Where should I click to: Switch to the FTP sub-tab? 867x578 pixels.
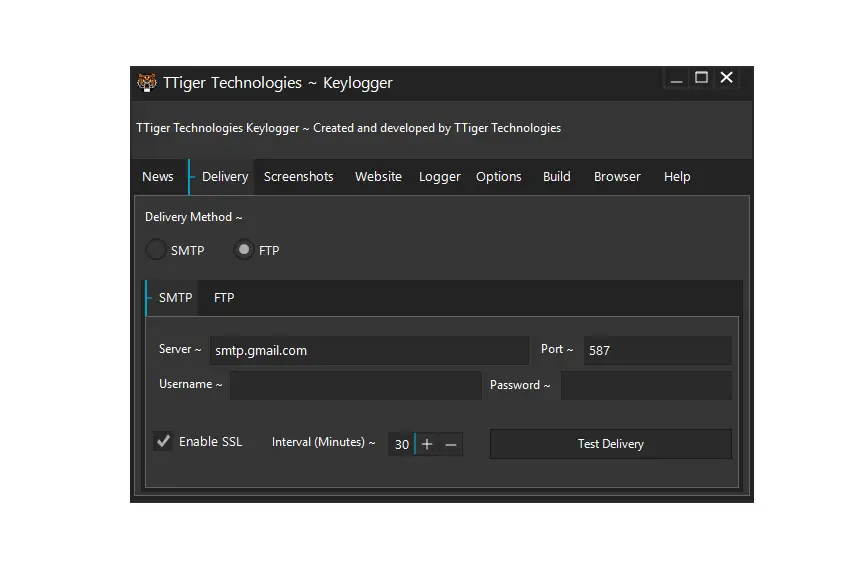click(x=223, y=297)
